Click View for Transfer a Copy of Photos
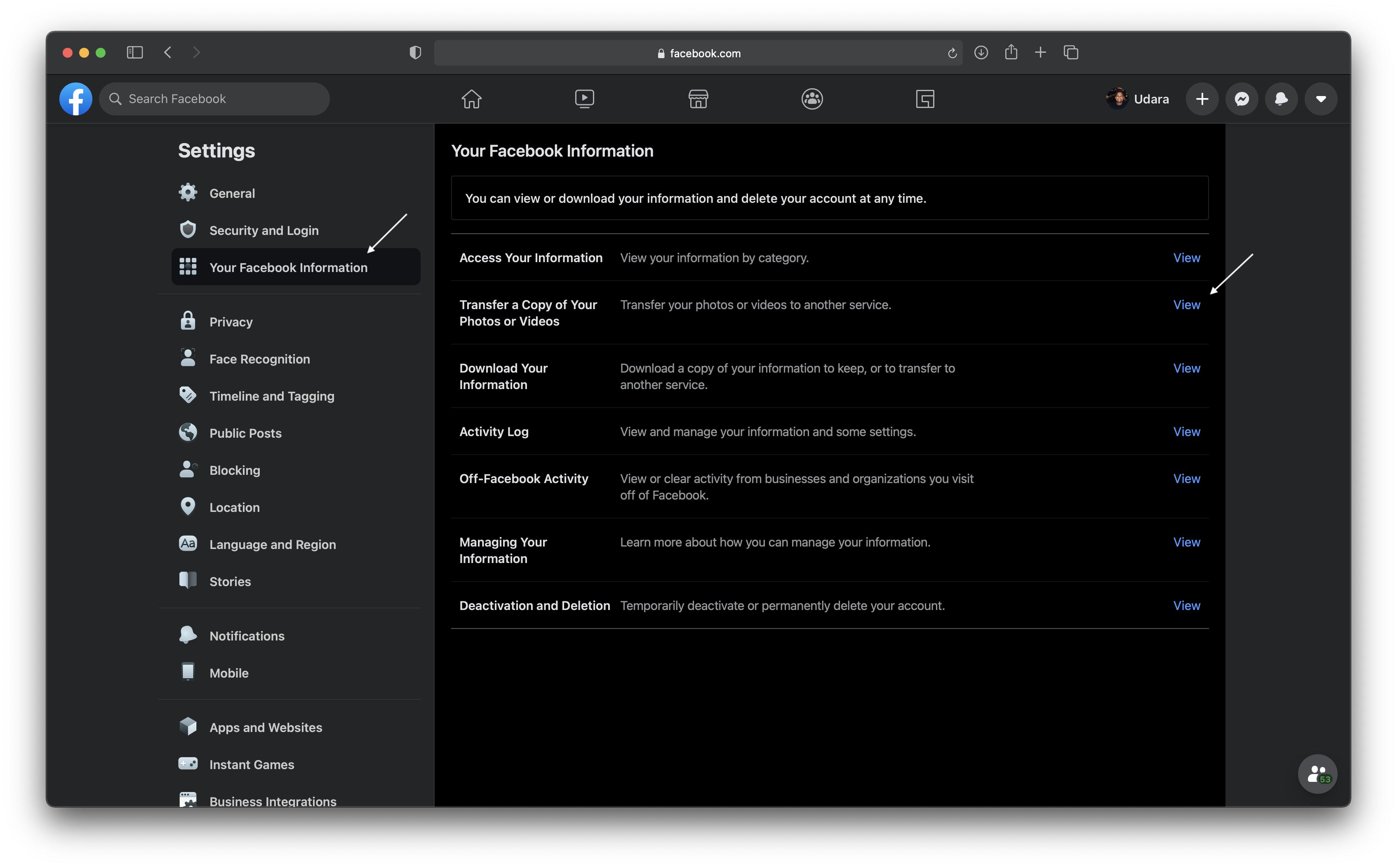 [1186, 305]
